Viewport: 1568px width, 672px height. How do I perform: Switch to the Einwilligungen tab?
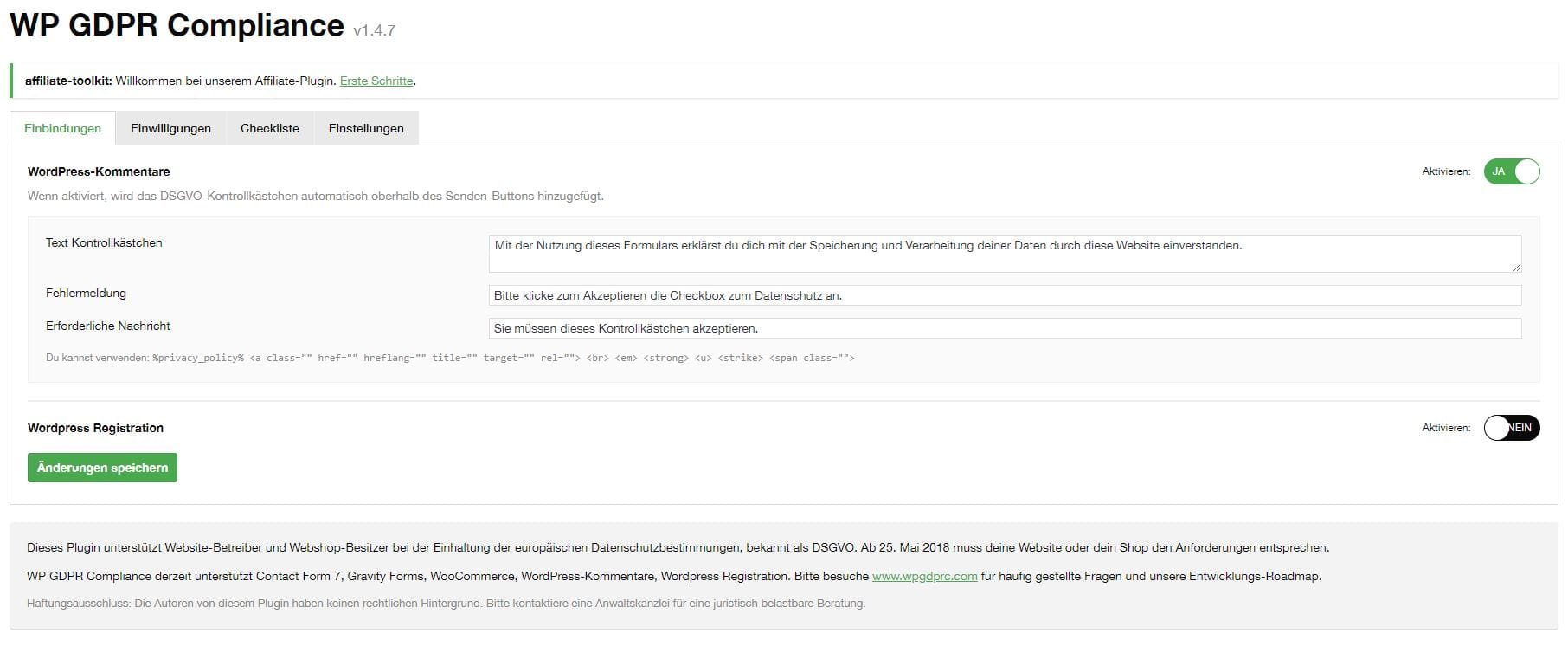(x=170, y=128)
